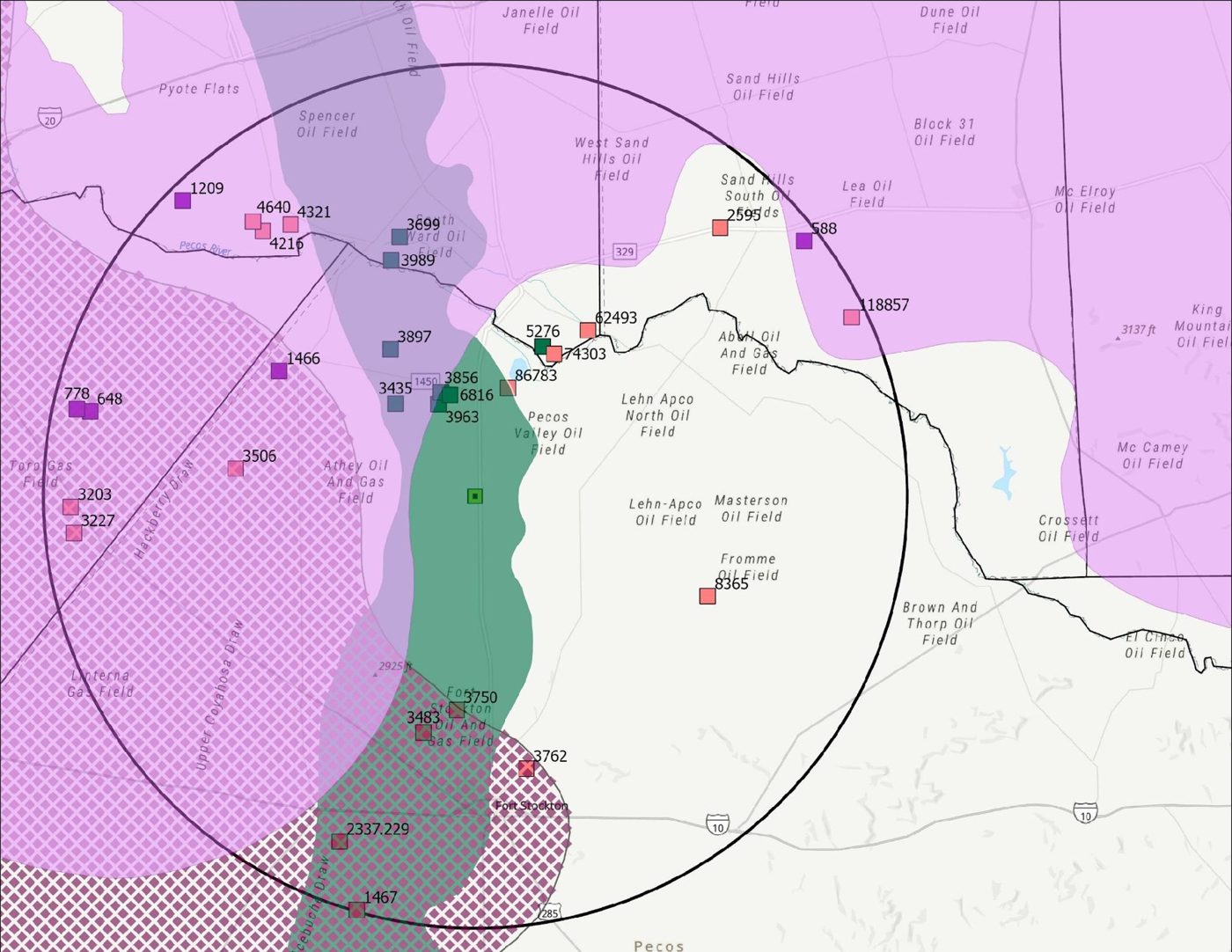Viewport: 1232px width, 952px height.
Task: Click the marker labeled 3897
Action: point(390,349)
